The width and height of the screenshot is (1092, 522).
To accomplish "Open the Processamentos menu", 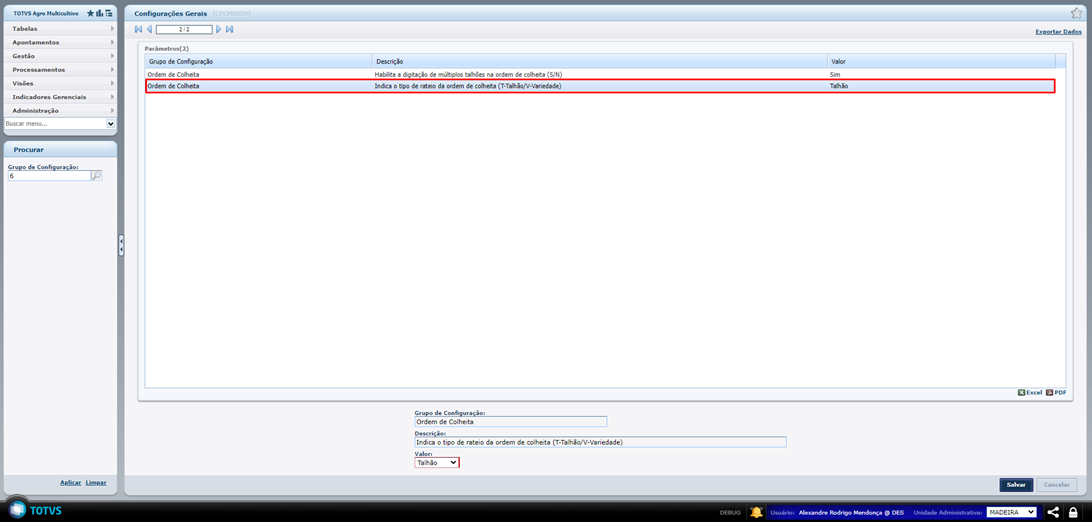I will 60,70.
